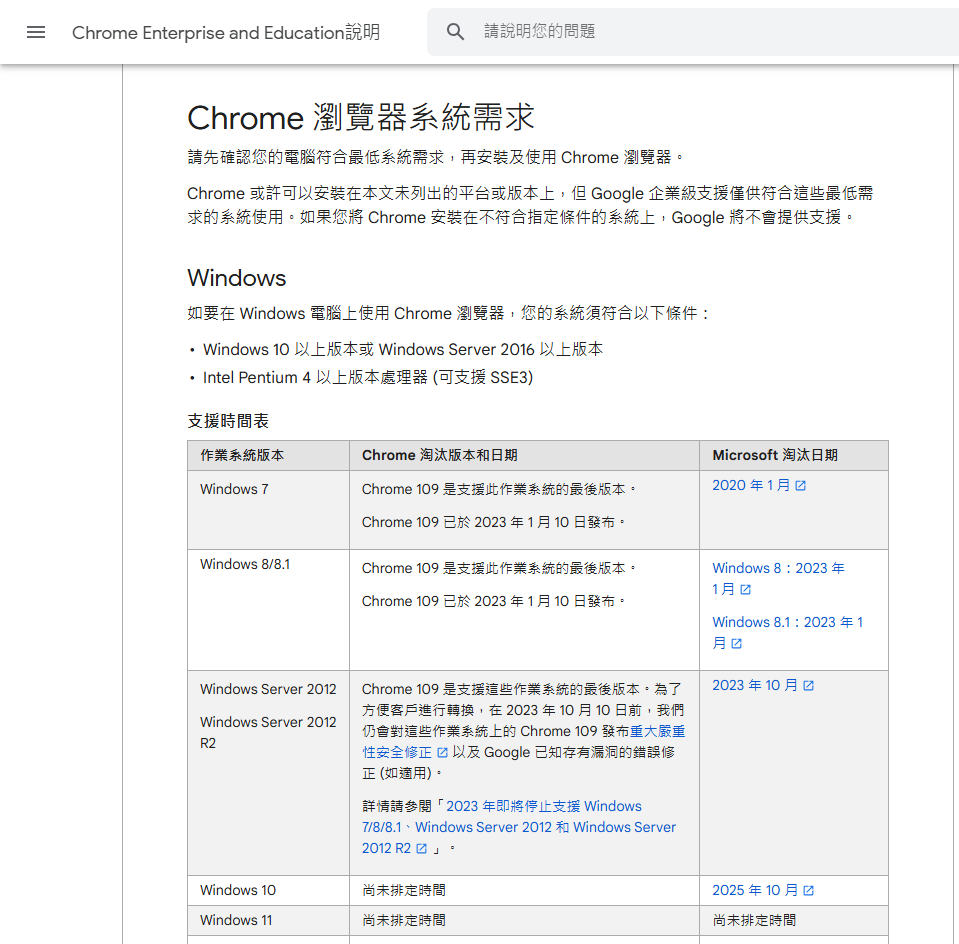Viewport: 959px width, 944px height.
Task: Focus the 請說明您的問題 search field
Action: point(700,32)
